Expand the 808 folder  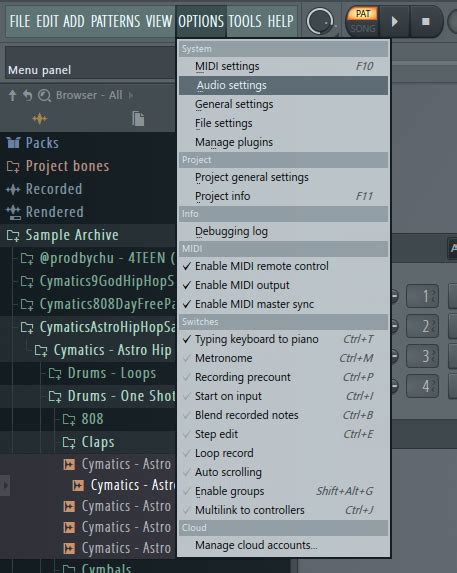coord(92,419)
